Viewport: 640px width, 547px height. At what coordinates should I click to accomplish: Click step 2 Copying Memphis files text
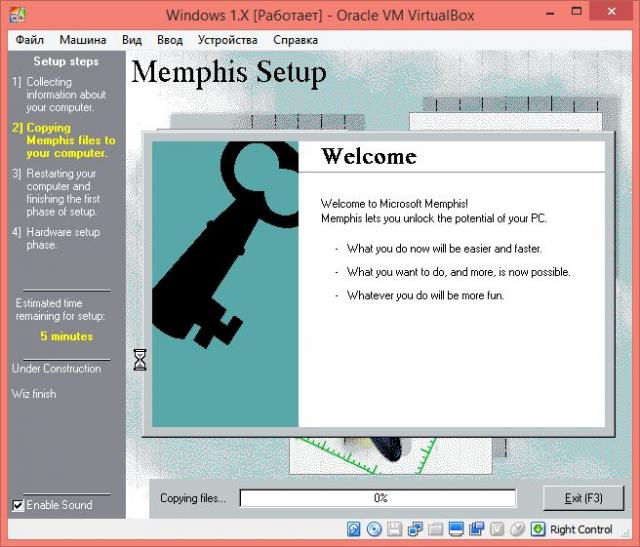pos(64,140)
